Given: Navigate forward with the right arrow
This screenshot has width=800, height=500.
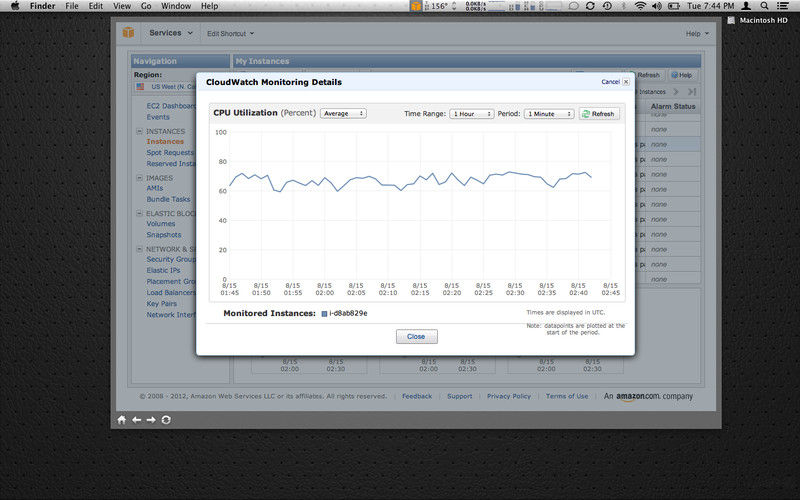Looking at the screenshot, I should pos(151,420).
